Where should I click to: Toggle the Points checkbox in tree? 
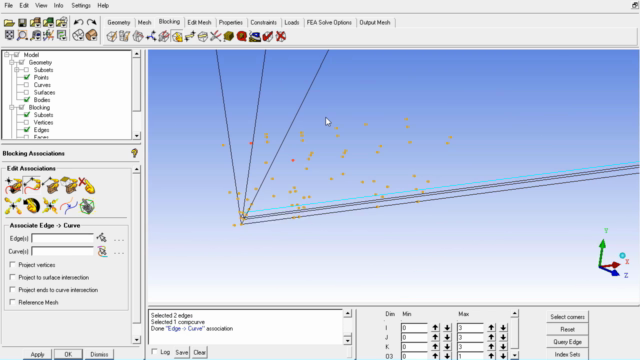coord(27,77)
